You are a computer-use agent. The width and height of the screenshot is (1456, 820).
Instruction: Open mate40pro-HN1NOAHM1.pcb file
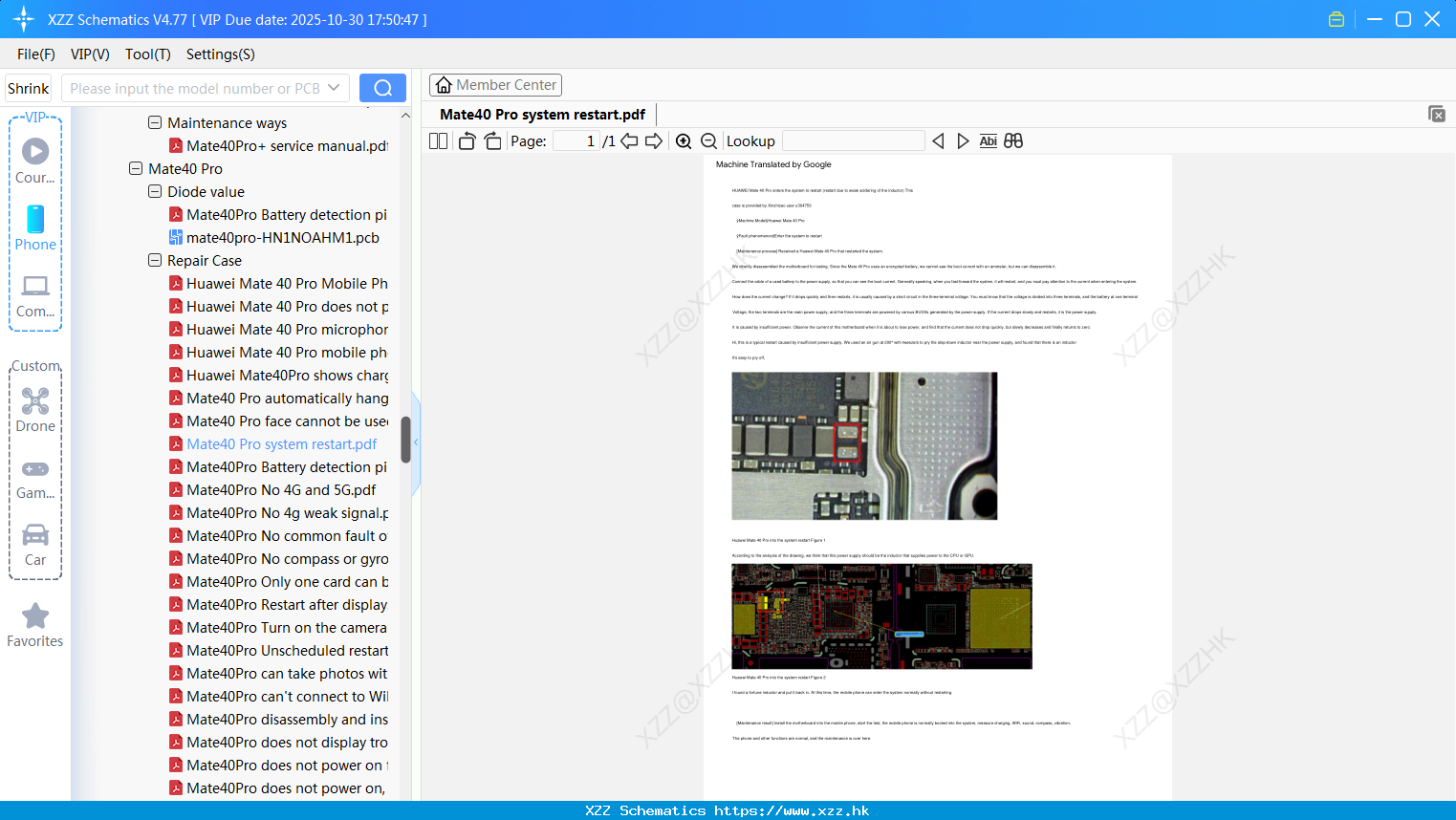(274, 237)
